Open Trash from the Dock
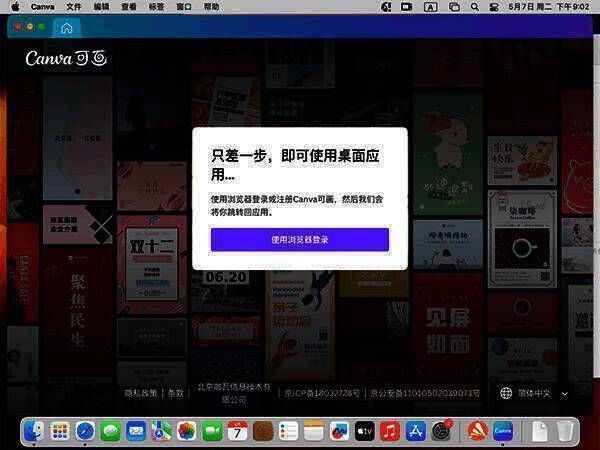The height and width of the screenshot is (450, 600). pyautogui.click(x=564, y=431)
